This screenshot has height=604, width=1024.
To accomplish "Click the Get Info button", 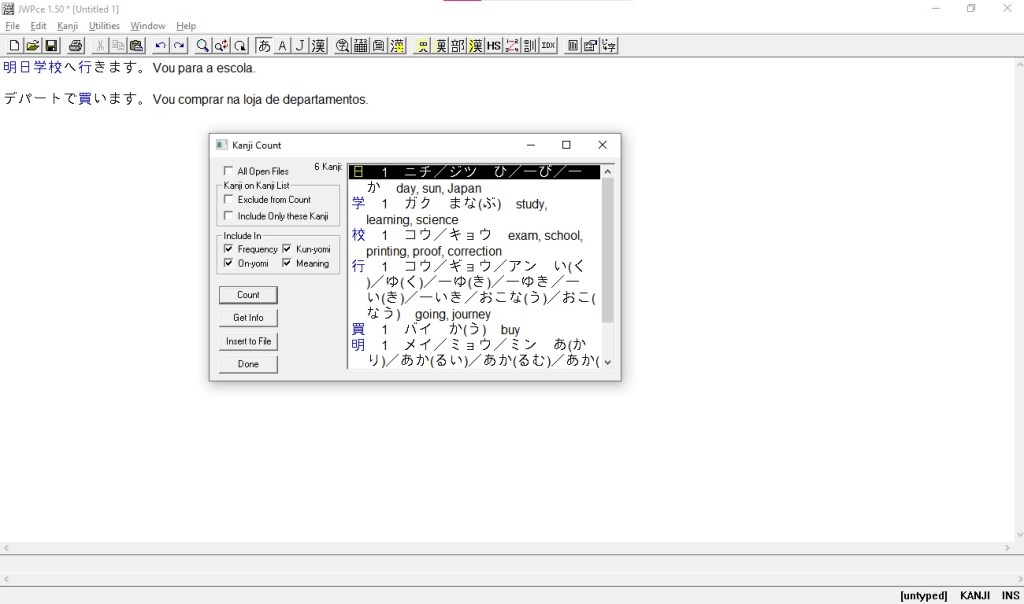I will pyautogui.click(x=248, y=318).
